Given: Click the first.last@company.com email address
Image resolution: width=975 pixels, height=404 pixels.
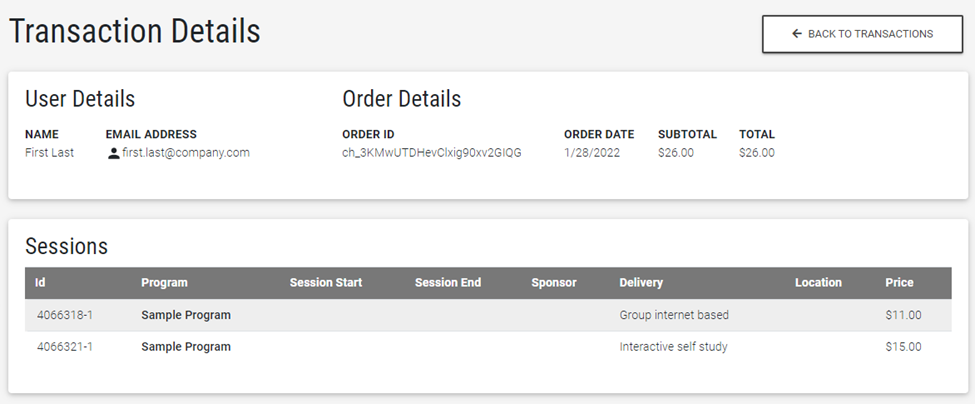Looking at the screenshot, I should [185, 153].
